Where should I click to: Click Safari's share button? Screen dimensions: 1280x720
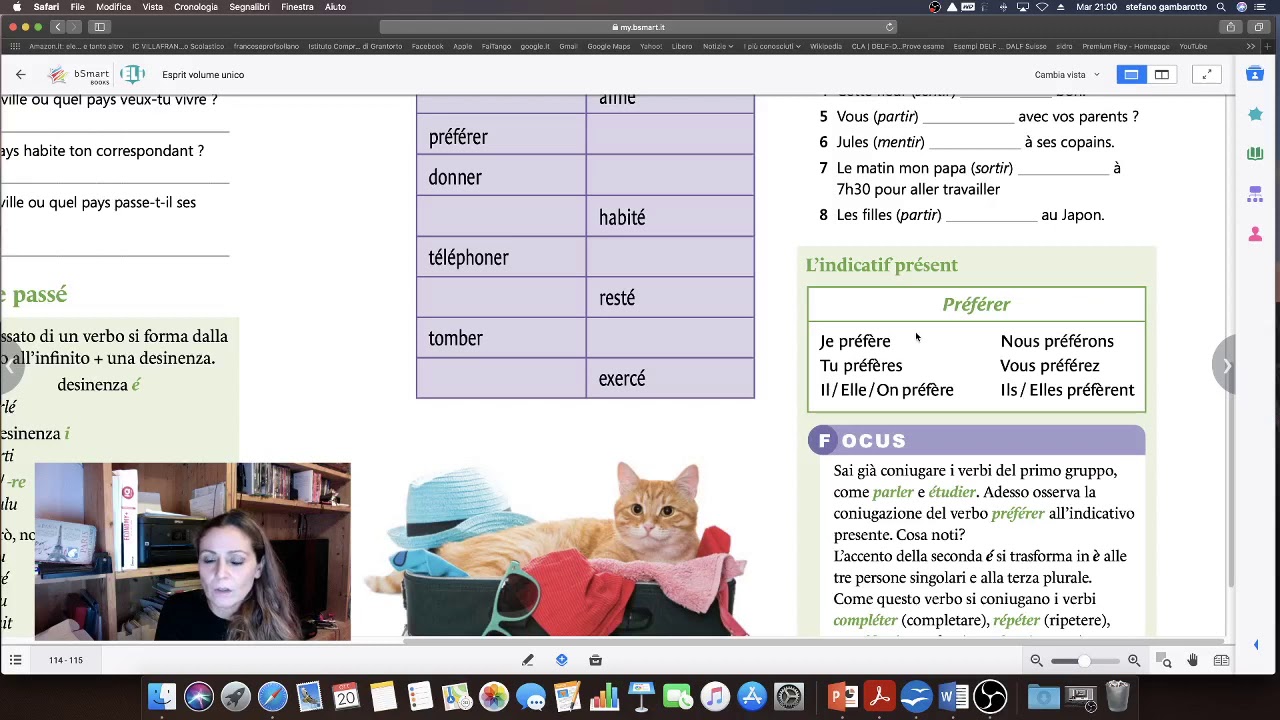tap(1231, 27)
